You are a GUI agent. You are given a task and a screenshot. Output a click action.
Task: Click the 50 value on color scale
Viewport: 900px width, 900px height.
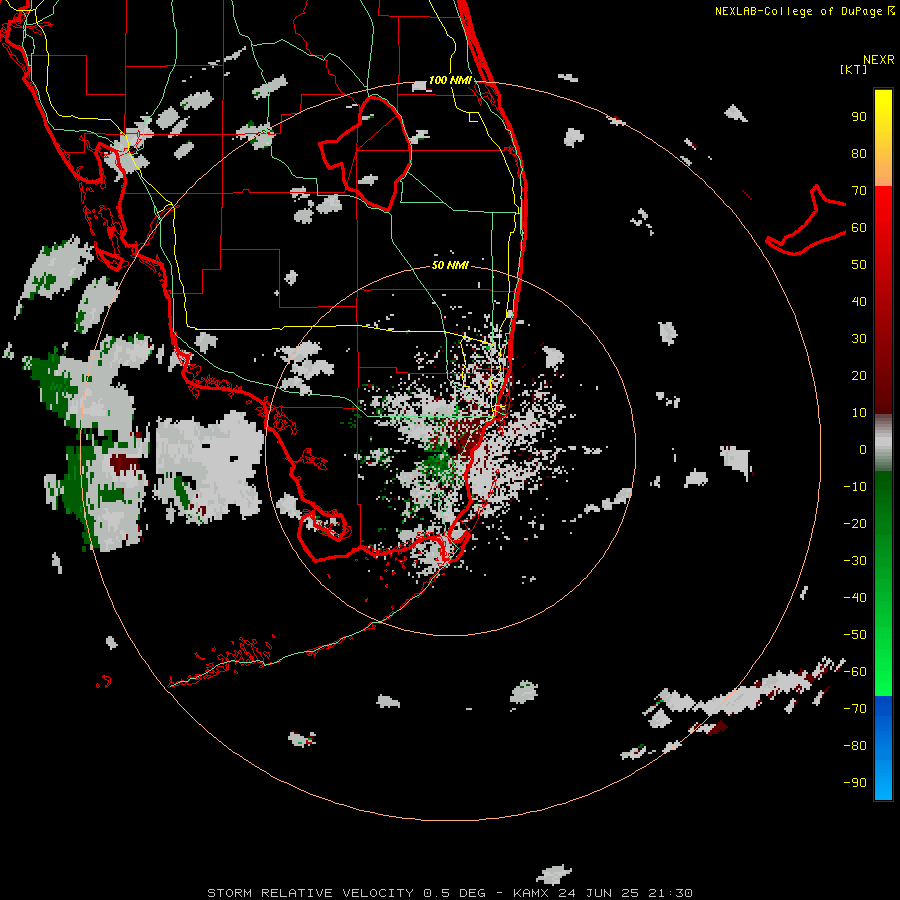pos(859,265)
